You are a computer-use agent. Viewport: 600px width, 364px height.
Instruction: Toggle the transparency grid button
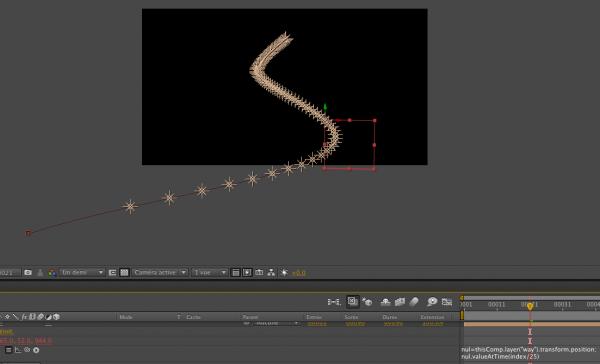click(x=124, y=273)
